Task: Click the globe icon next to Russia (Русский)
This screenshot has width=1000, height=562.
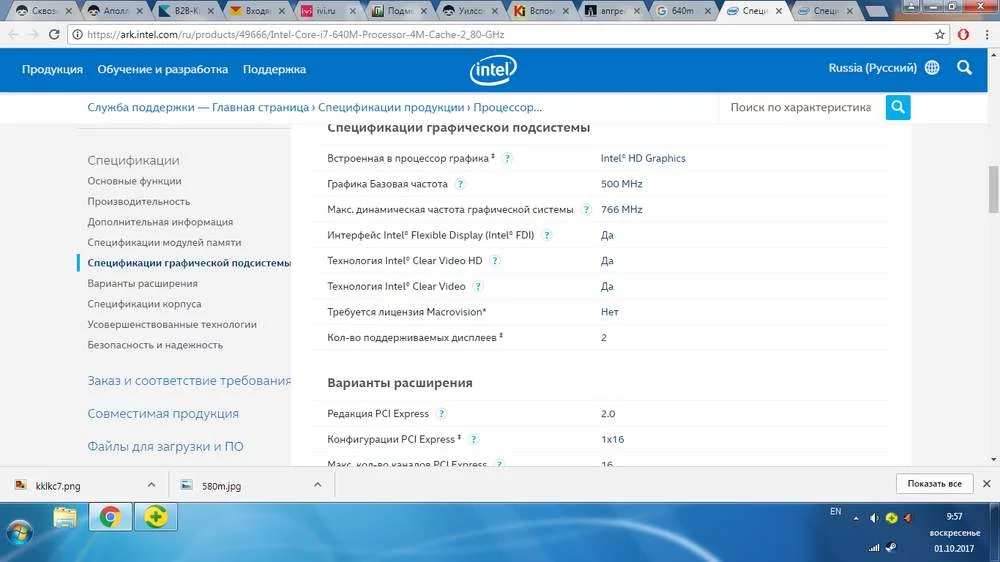Action: [932, 68]
